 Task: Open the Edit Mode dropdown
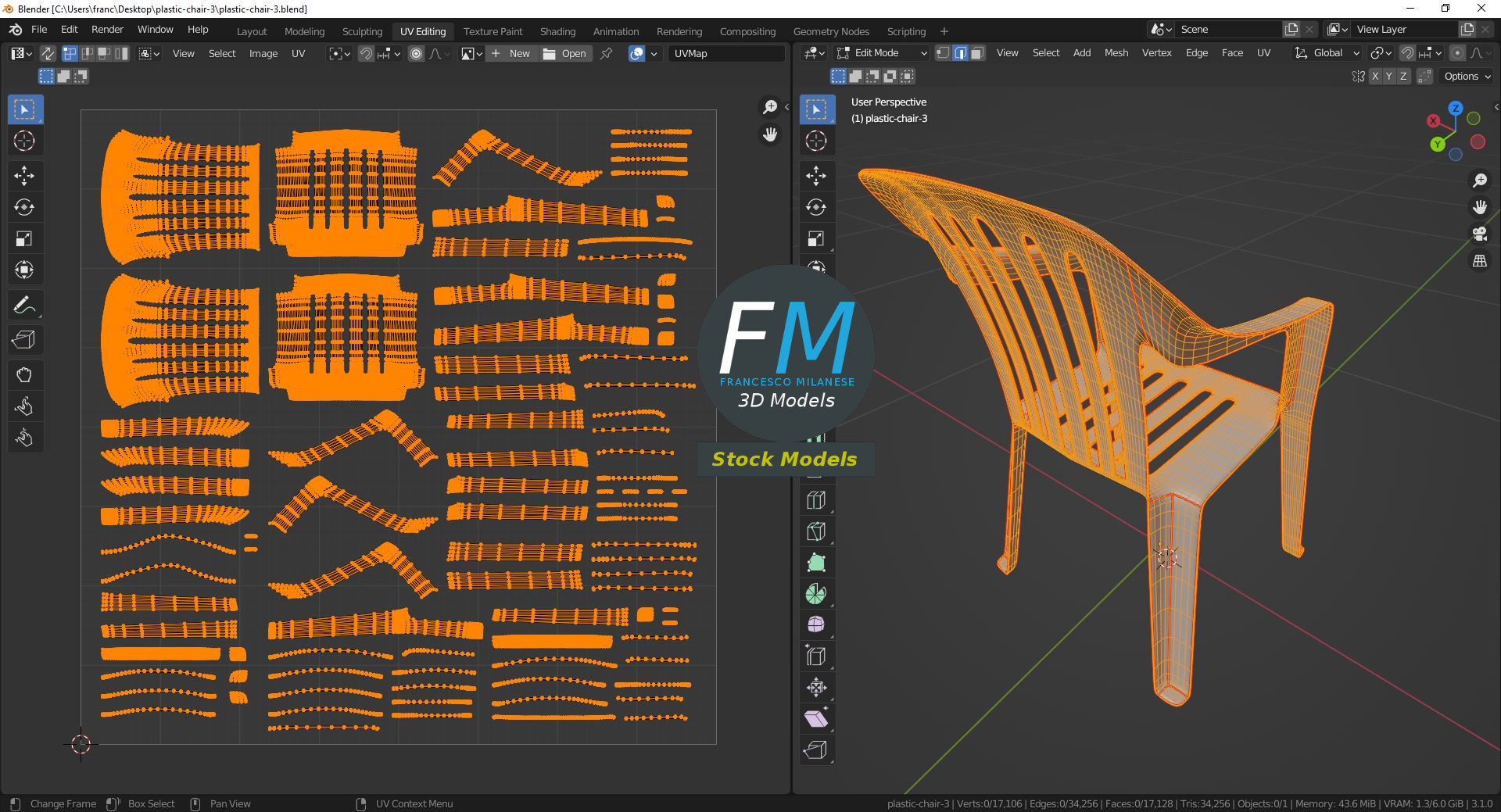point(882,53)
